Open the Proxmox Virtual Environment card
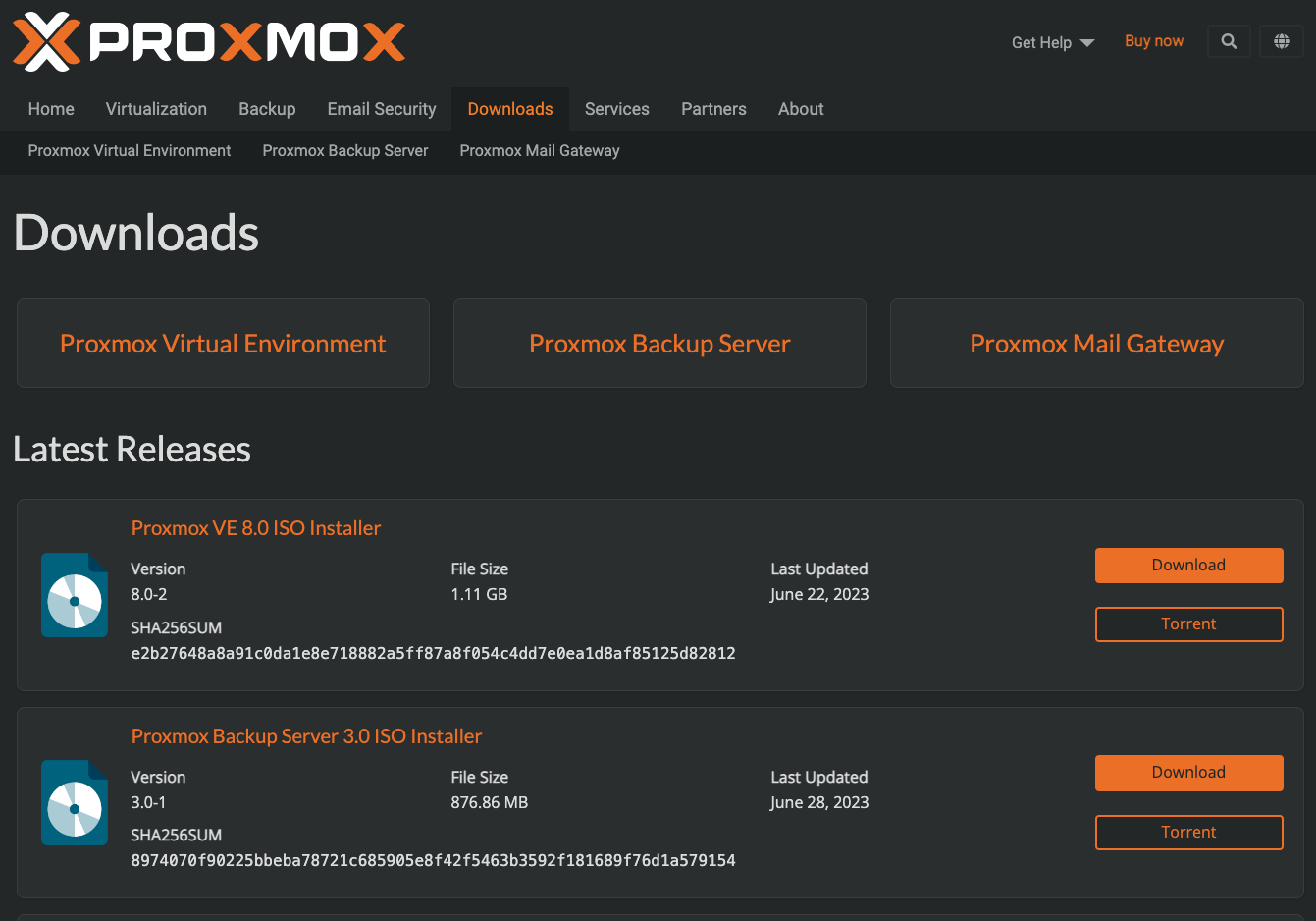The width and height of the screenshot is (1316, 921). click(x=223, y=344)
